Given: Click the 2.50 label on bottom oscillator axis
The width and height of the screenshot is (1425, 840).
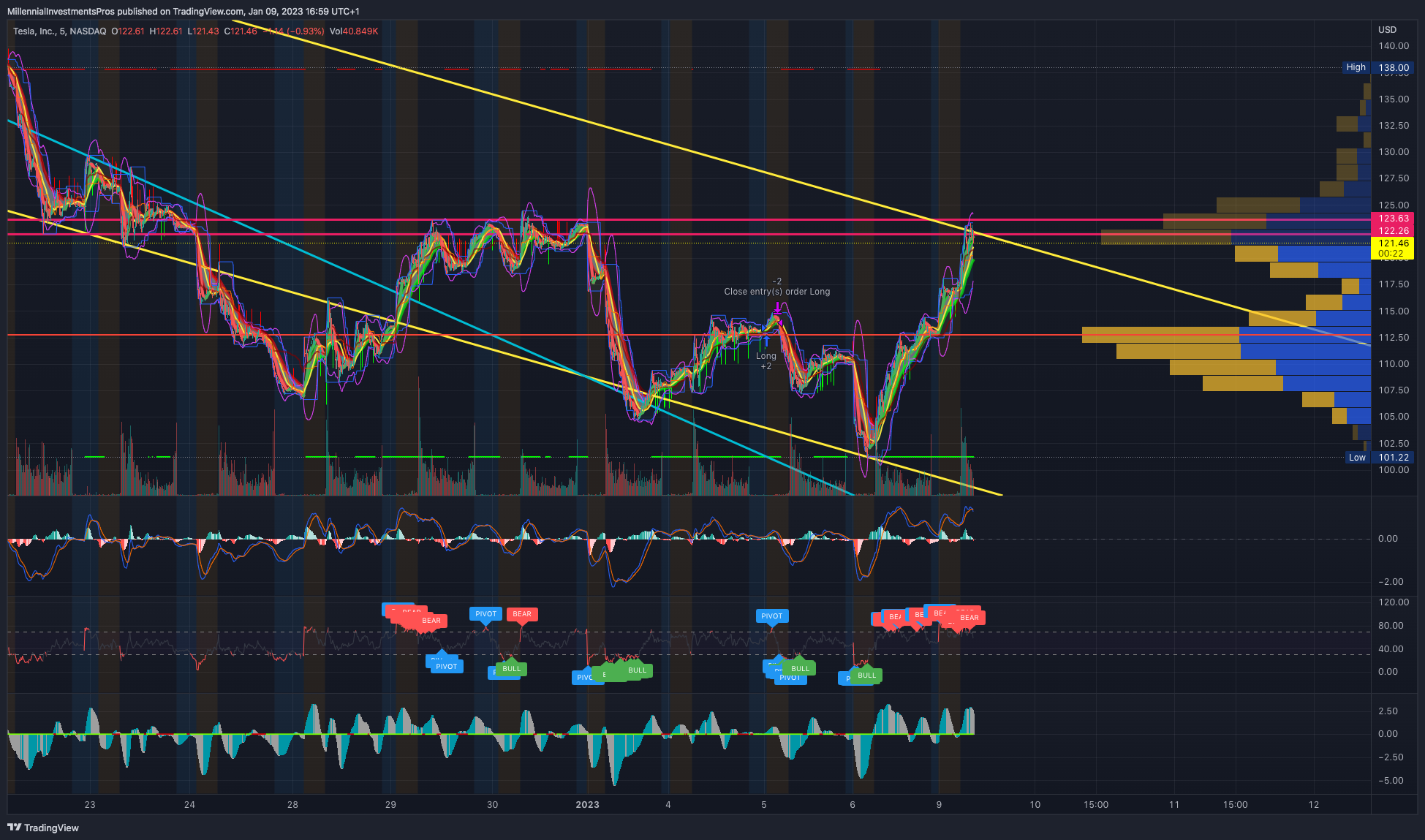Looking at the screenshot, I should tap(1388, 711).
